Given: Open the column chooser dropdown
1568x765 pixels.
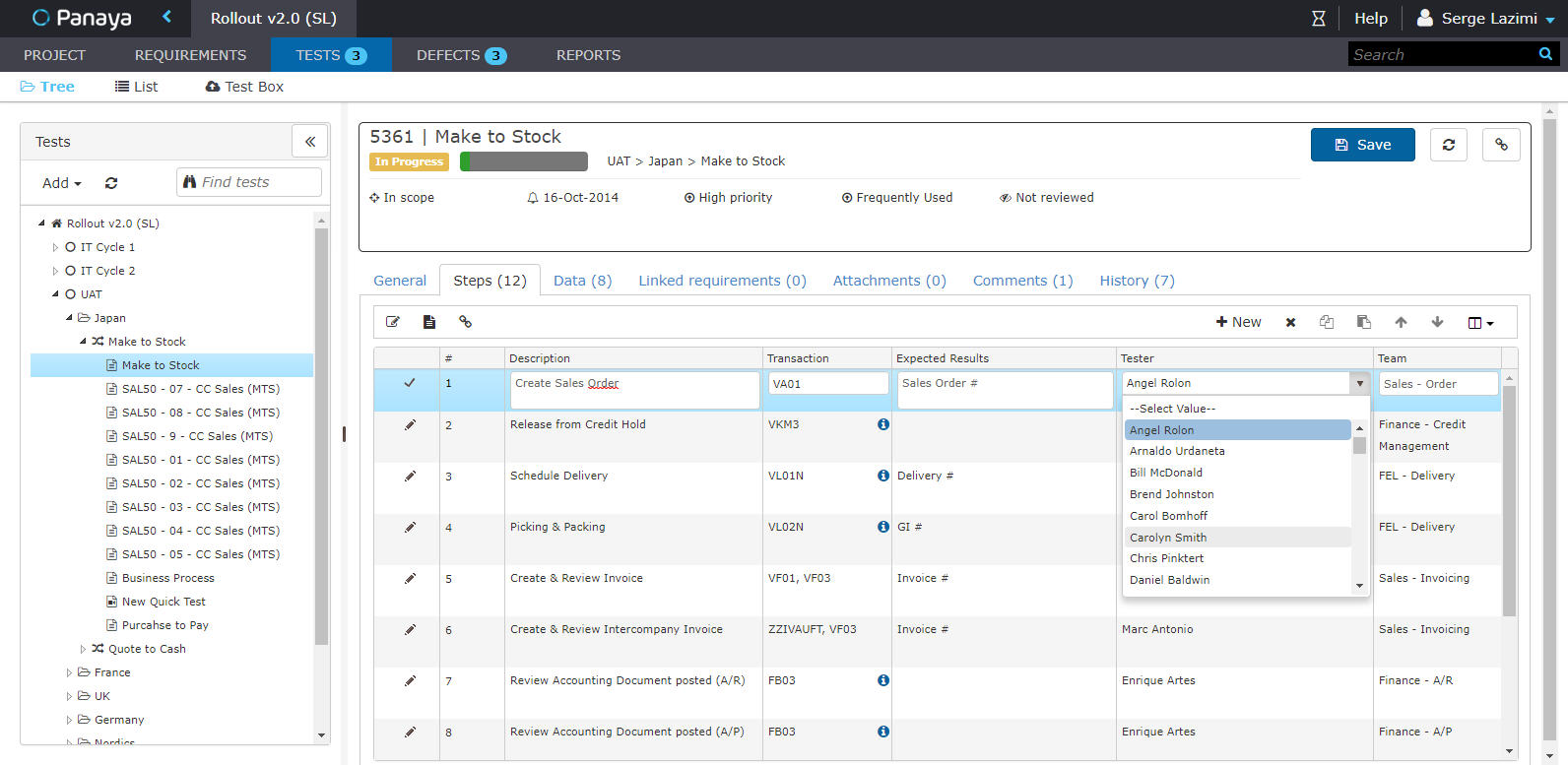Looking at the screenshot, I should [x=1480, y=322].
